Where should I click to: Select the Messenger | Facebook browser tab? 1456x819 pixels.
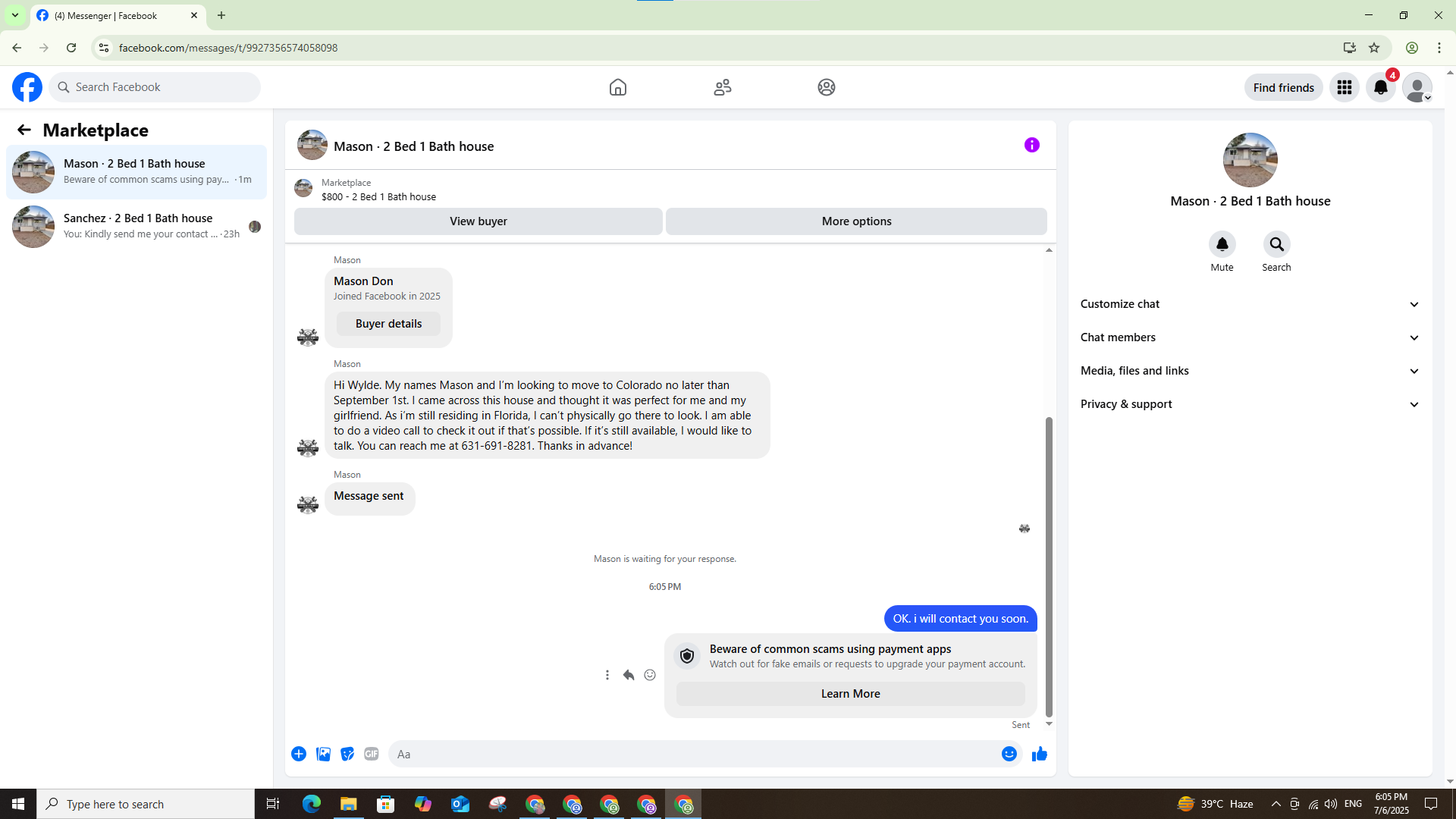pos(118,15)
